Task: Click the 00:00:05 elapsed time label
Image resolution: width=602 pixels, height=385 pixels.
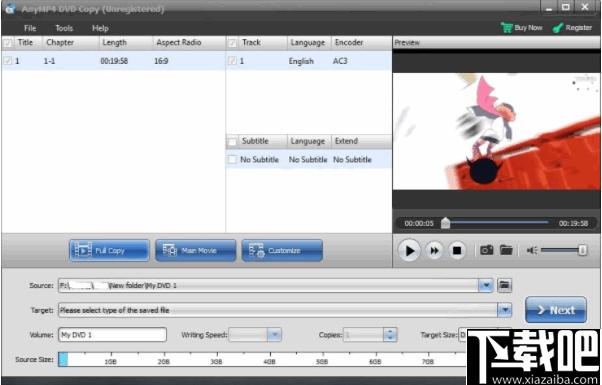Action: pyautogui.click(x=418, y=223)
